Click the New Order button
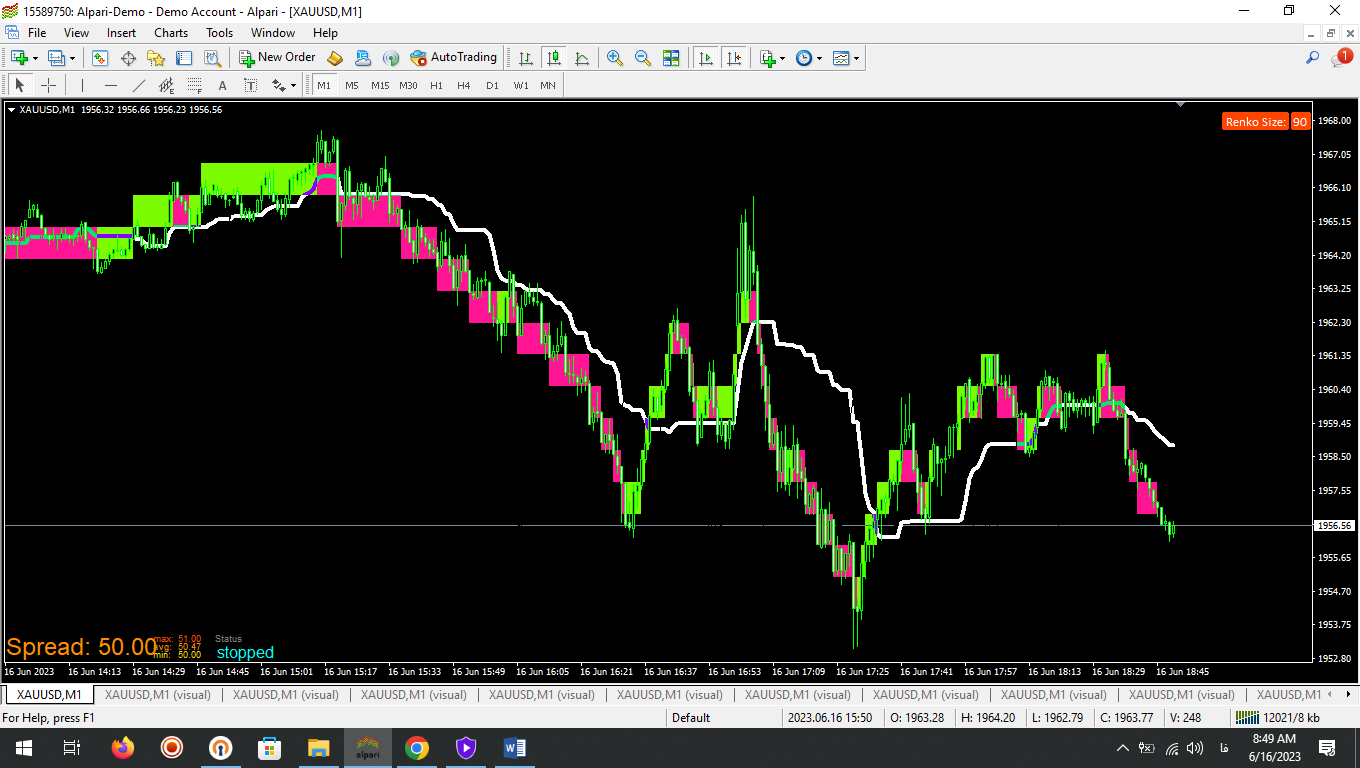 (x=277, y=58)
